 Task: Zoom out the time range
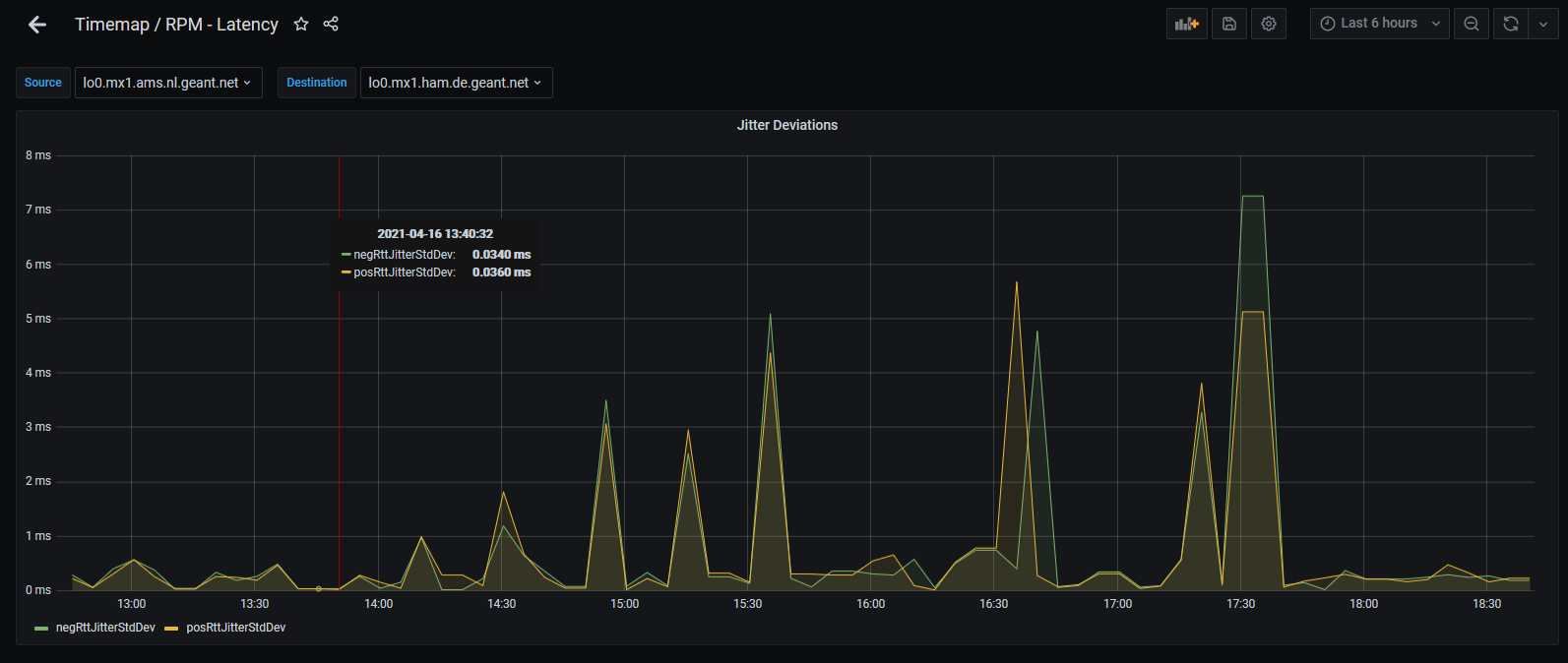pos(1472,24)
